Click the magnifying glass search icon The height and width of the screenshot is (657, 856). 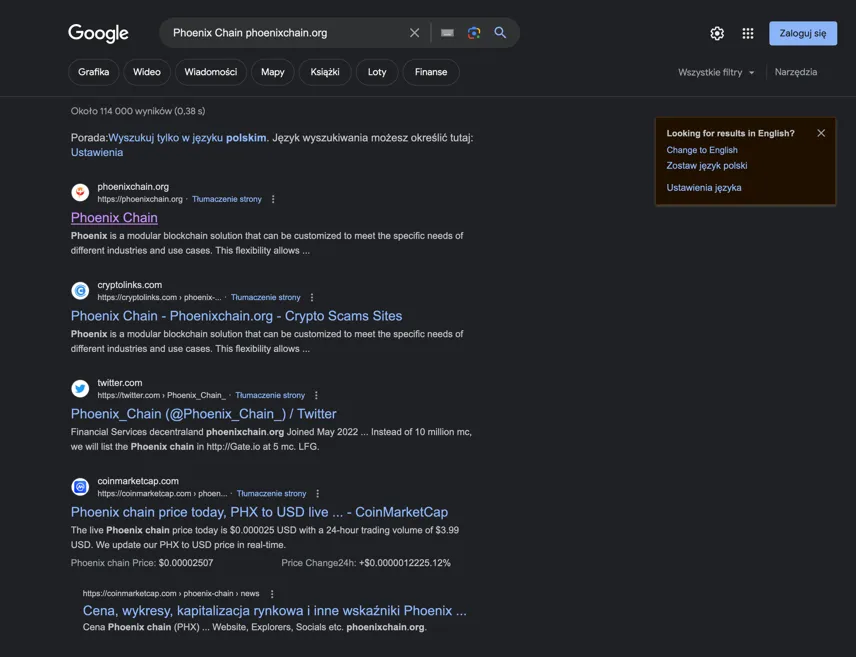(x=500, y=33)
